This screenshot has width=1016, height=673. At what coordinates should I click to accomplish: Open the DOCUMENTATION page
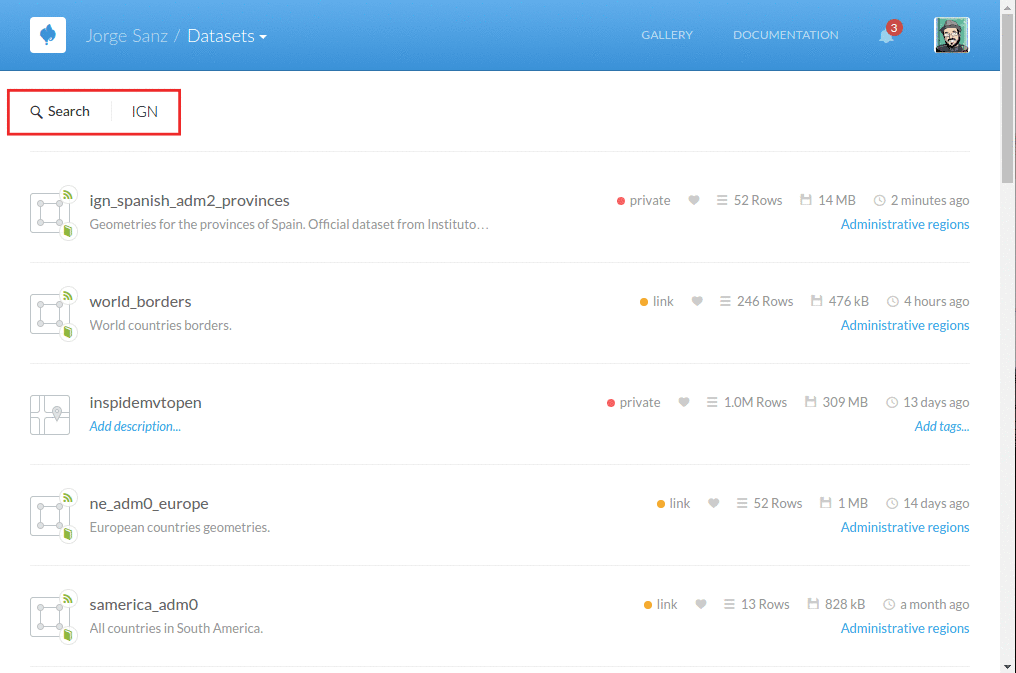[785, 35]
